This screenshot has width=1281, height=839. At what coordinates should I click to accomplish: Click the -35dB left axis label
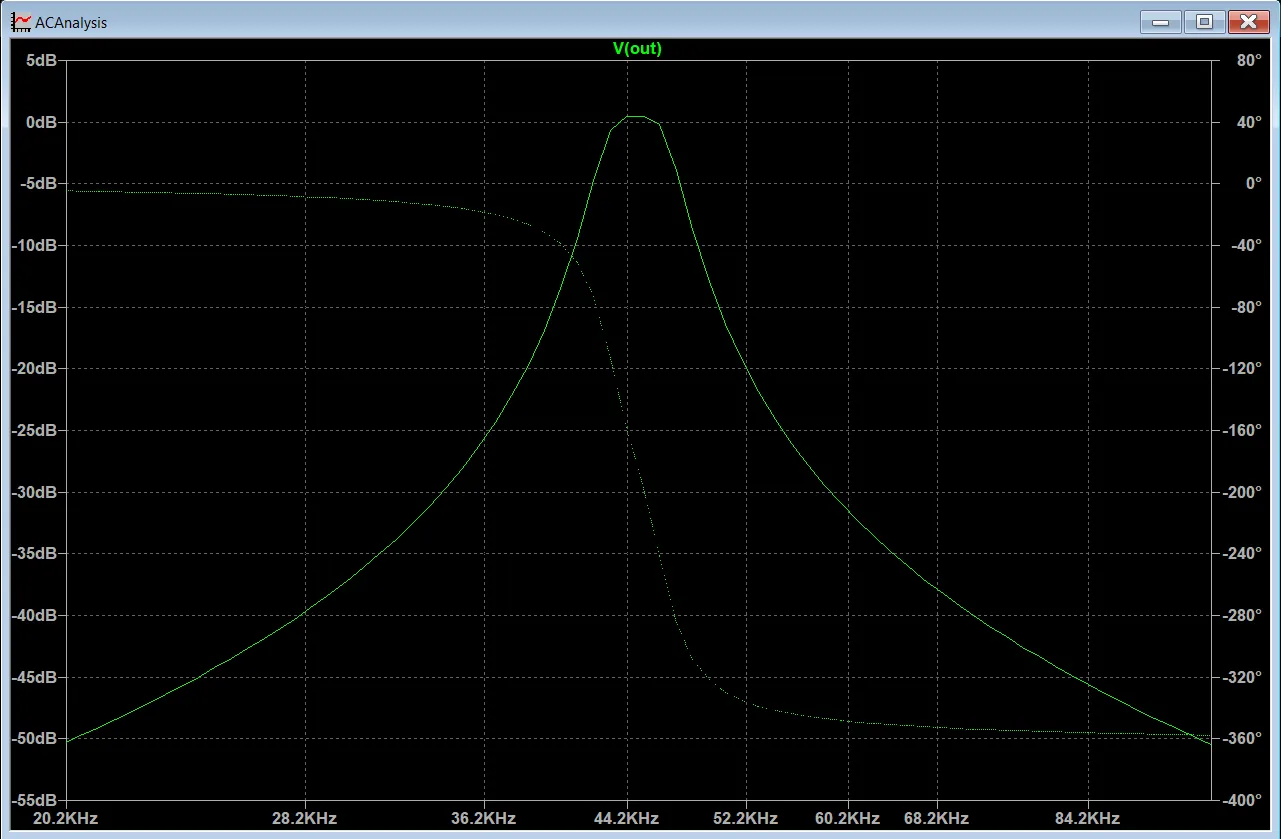coord(35,554)
